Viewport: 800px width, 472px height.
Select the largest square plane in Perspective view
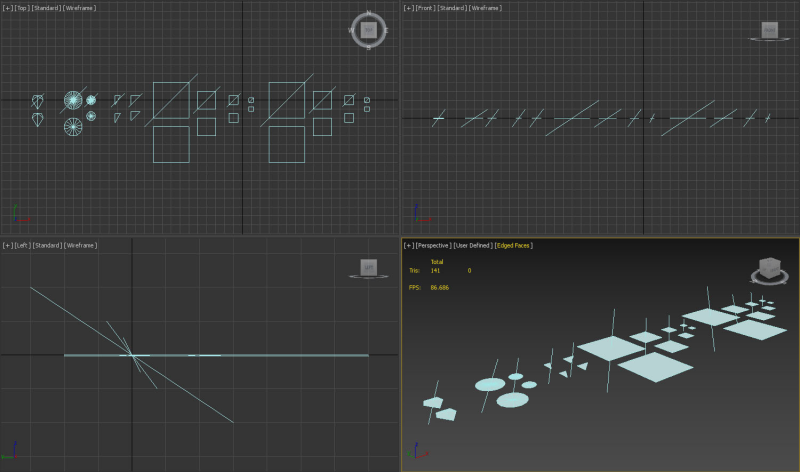656,366
